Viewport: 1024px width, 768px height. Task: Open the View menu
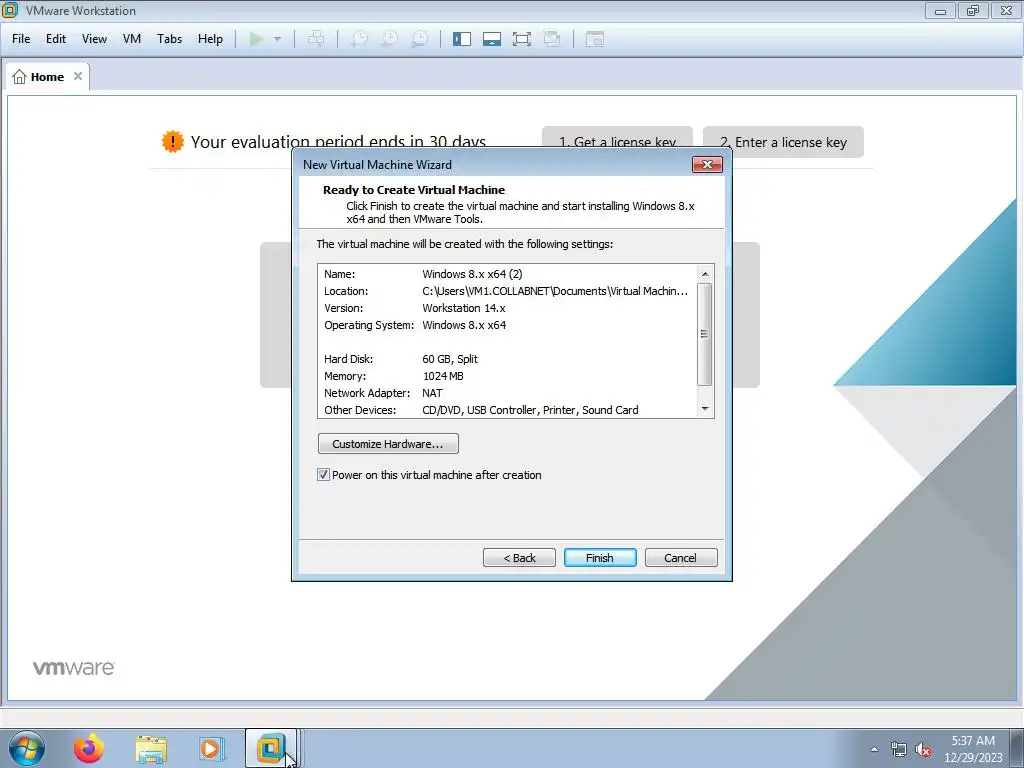(94, 39)
